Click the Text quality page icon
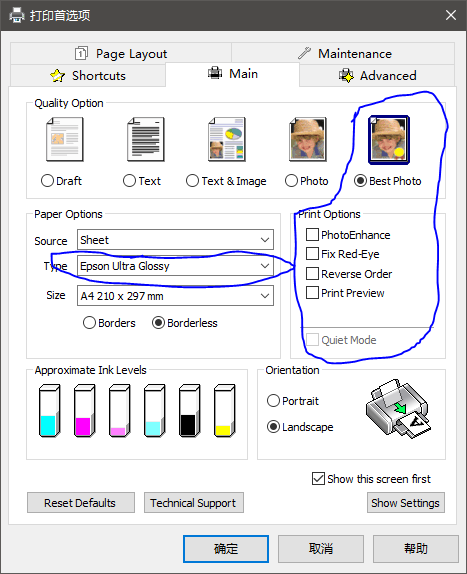This screenshot has width=467, height=574. pyautogui.click(x=146, y=139)
